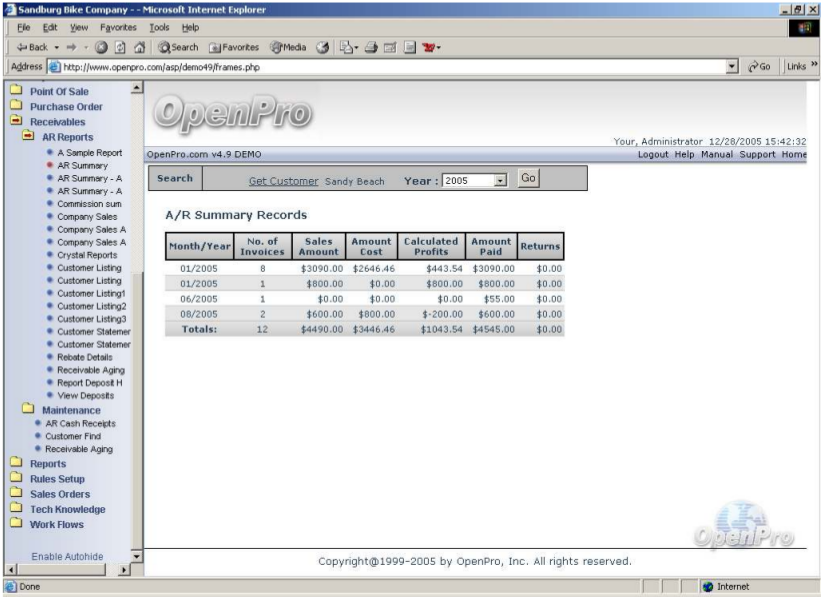
Task: Open the Favorites toolbar button
Action: point(233,47)
